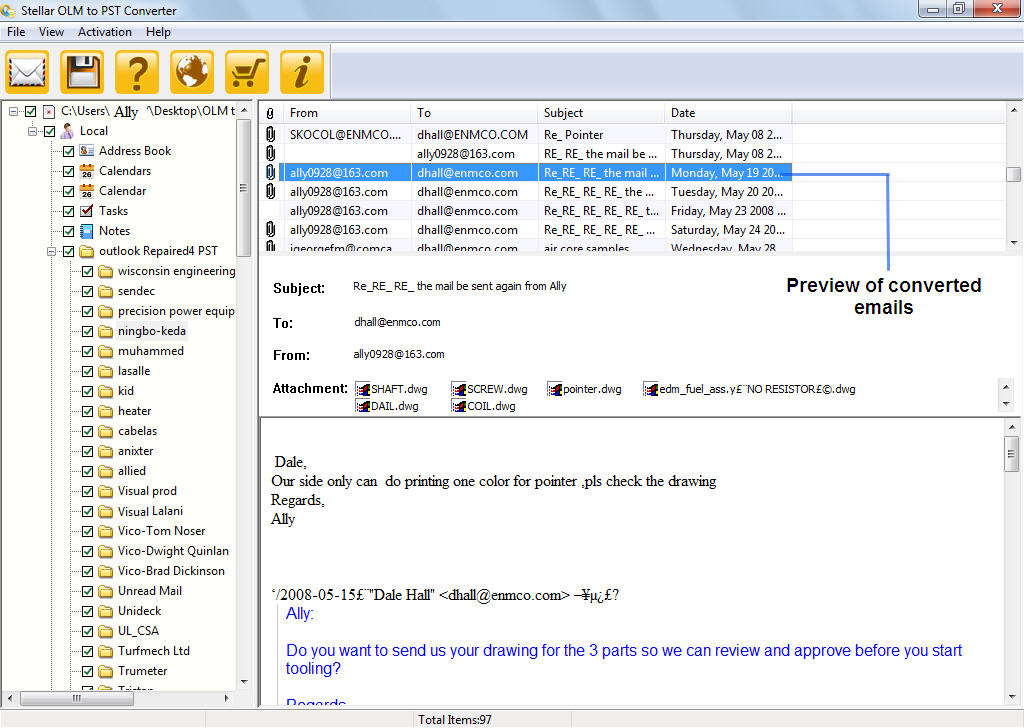
Task: Select the muhammed folder
Action: (151, 351)
